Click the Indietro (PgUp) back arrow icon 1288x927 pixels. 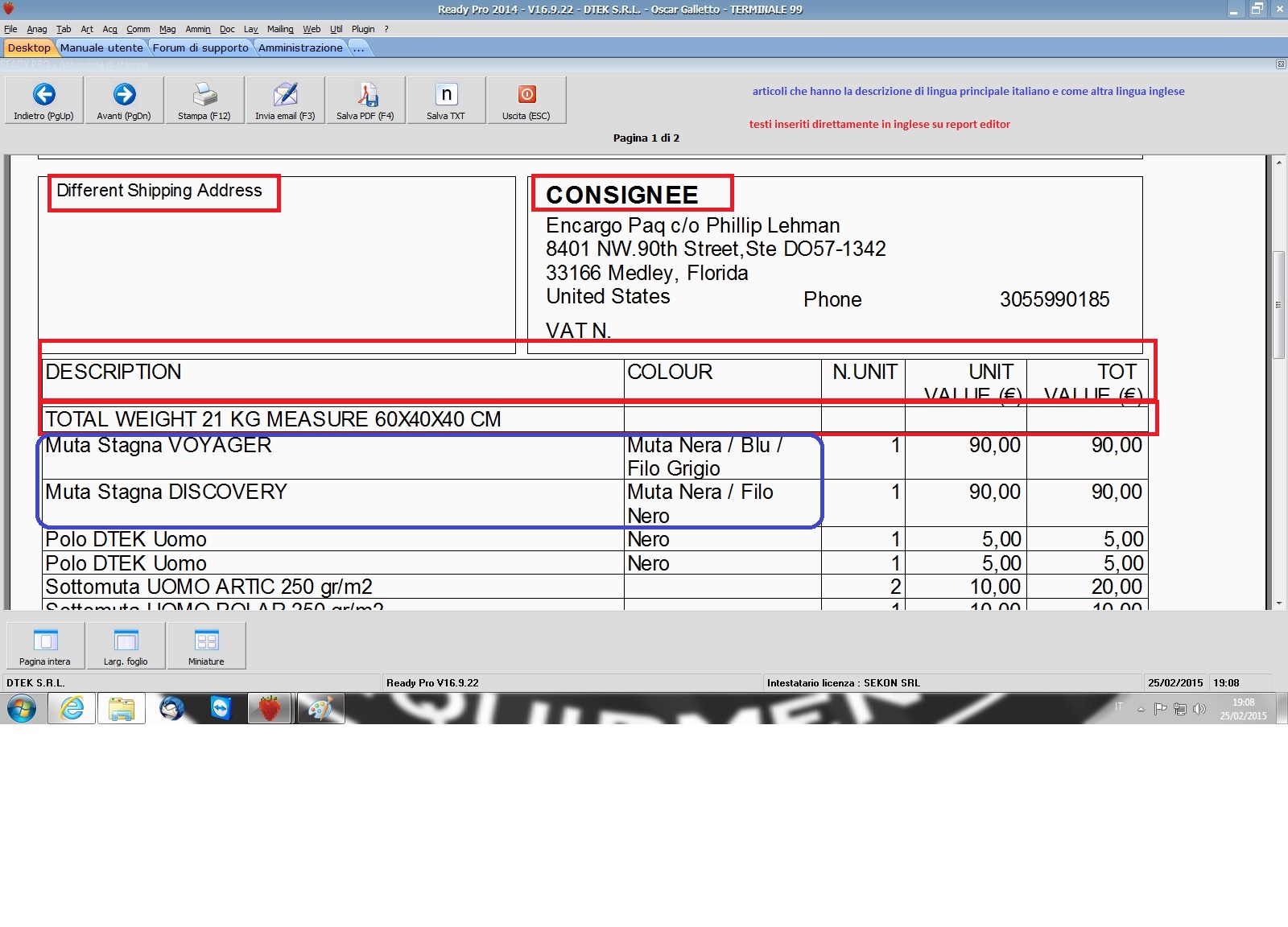coord(44,95)
